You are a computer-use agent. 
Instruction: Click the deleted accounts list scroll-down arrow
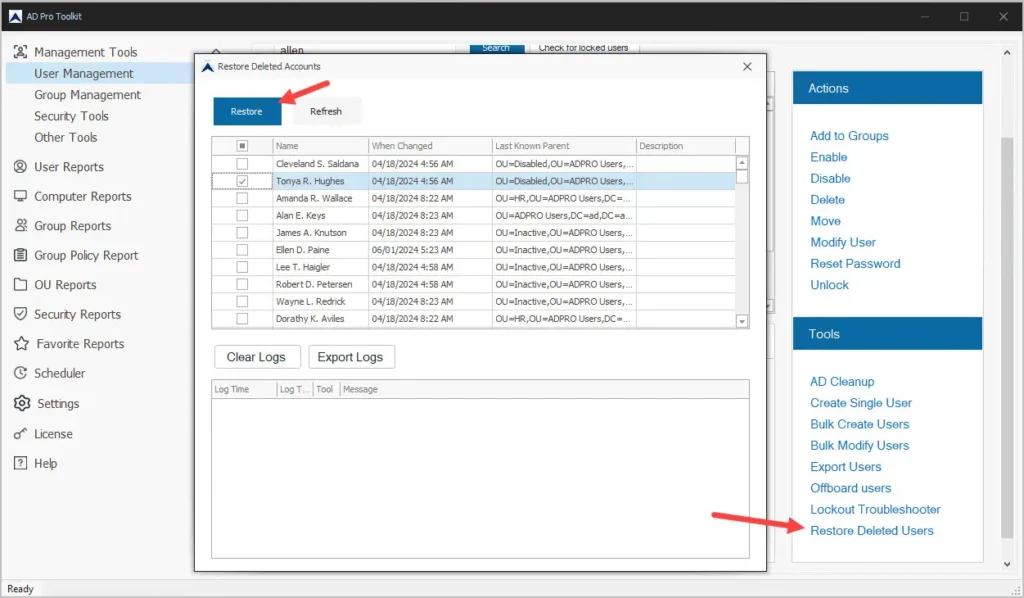(x=742, y=321)
